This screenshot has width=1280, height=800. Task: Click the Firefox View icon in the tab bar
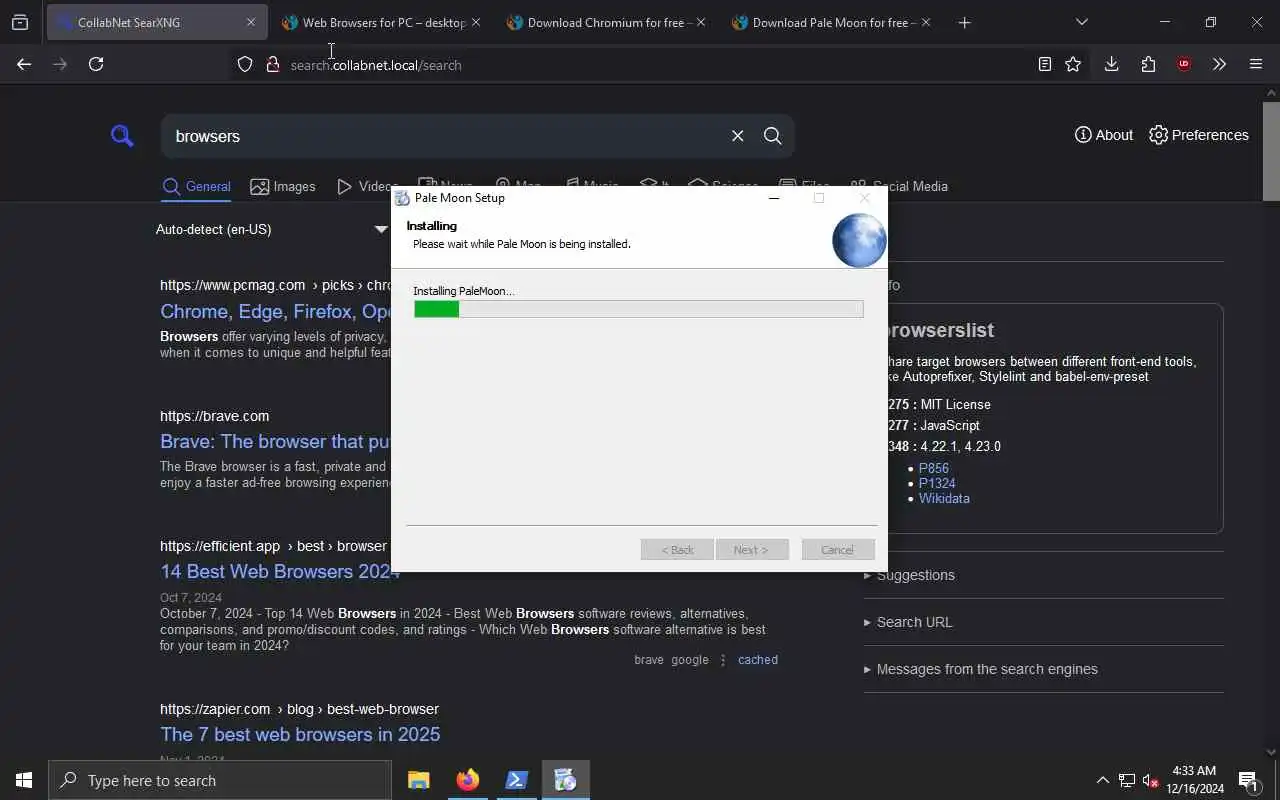click(x=20, y=22)
